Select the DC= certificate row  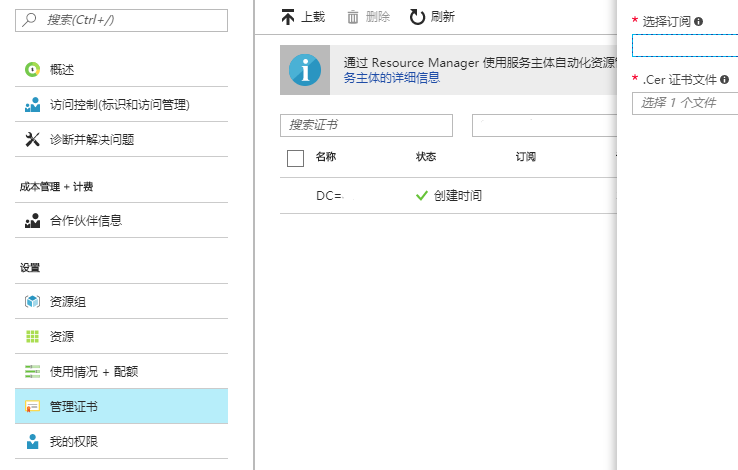point(448,196)
